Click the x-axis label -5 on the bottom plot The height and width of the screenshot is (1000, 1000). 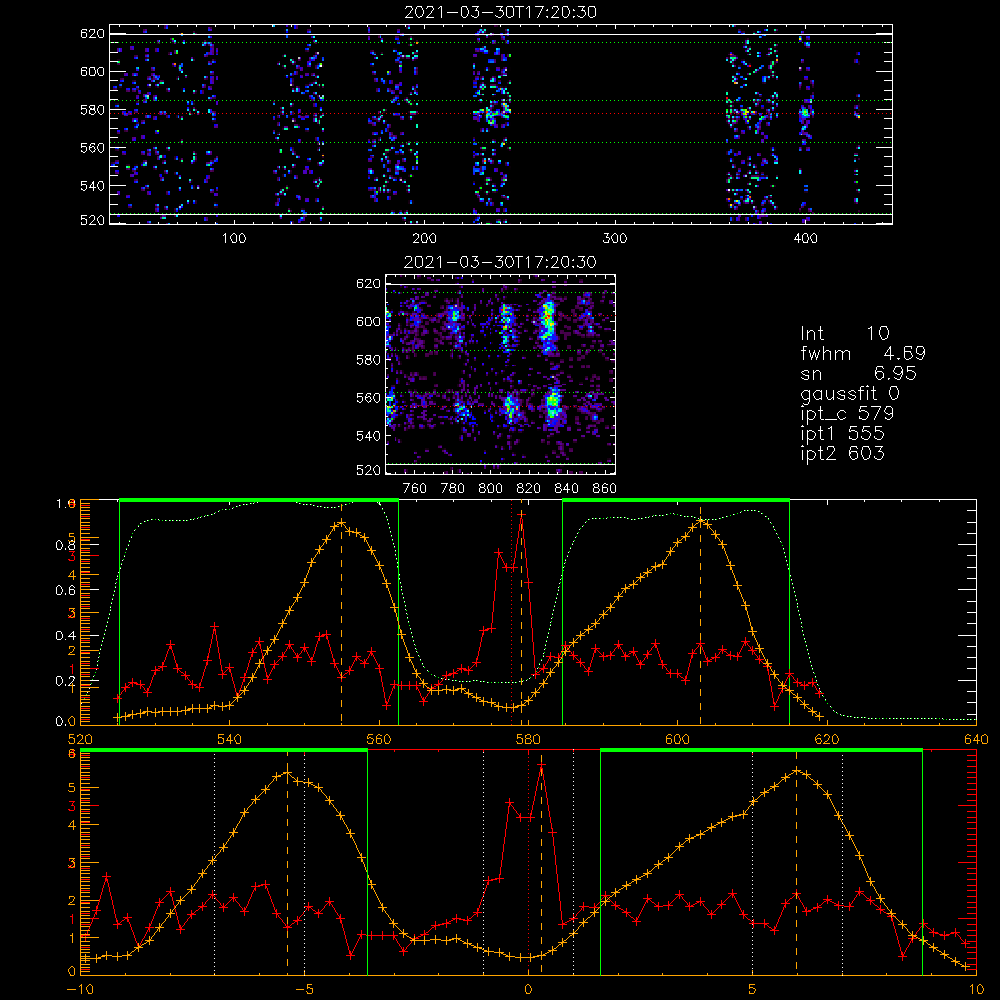click(304, 990)
